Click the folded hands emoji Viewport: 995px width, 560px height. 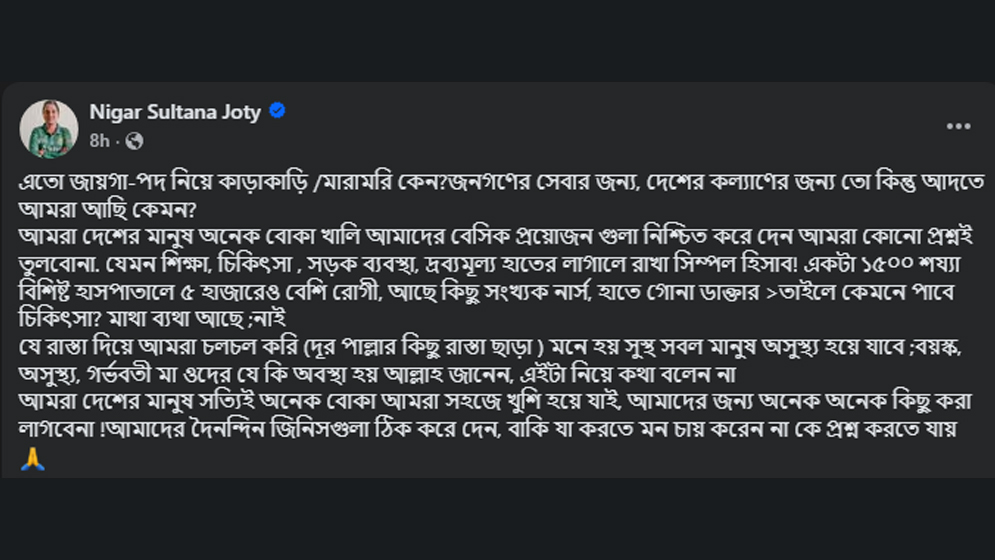pos(32,461)
